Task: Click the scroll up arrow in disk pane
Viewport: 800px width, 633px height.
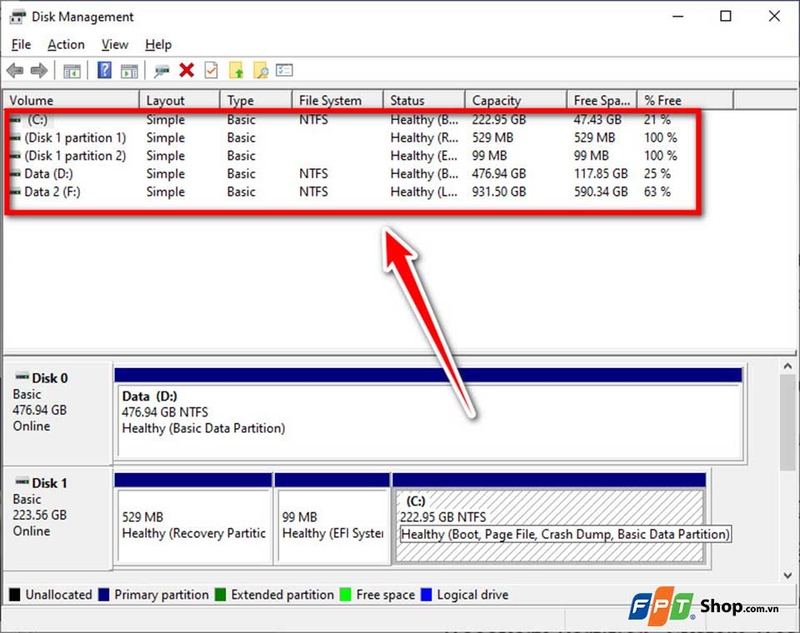Action: 787,366
